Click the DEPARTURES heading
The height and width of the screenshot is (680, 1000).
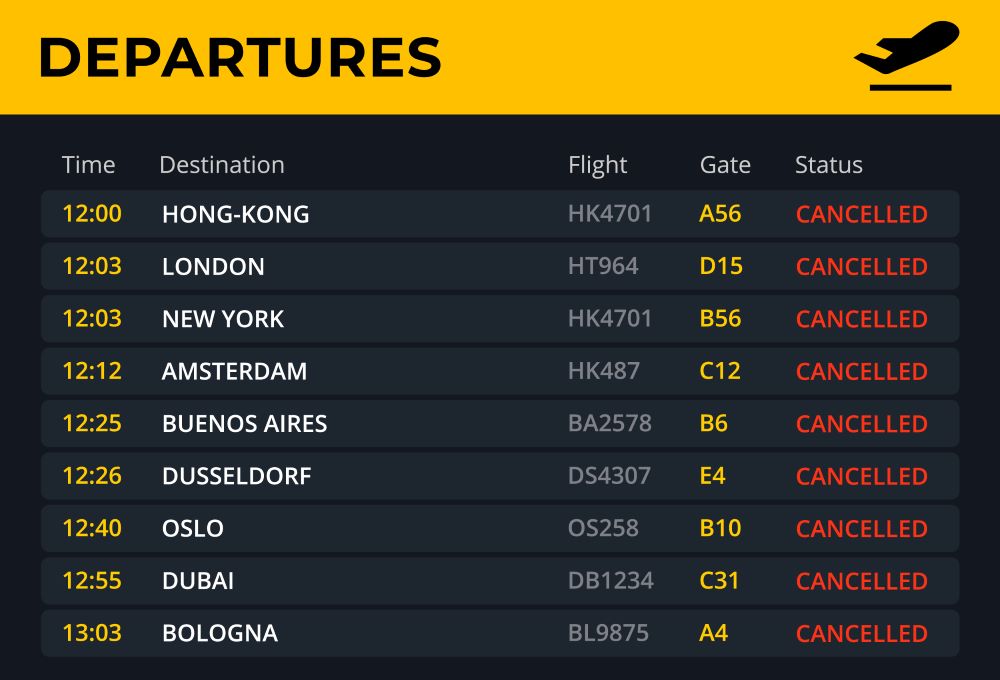[240, 57]
